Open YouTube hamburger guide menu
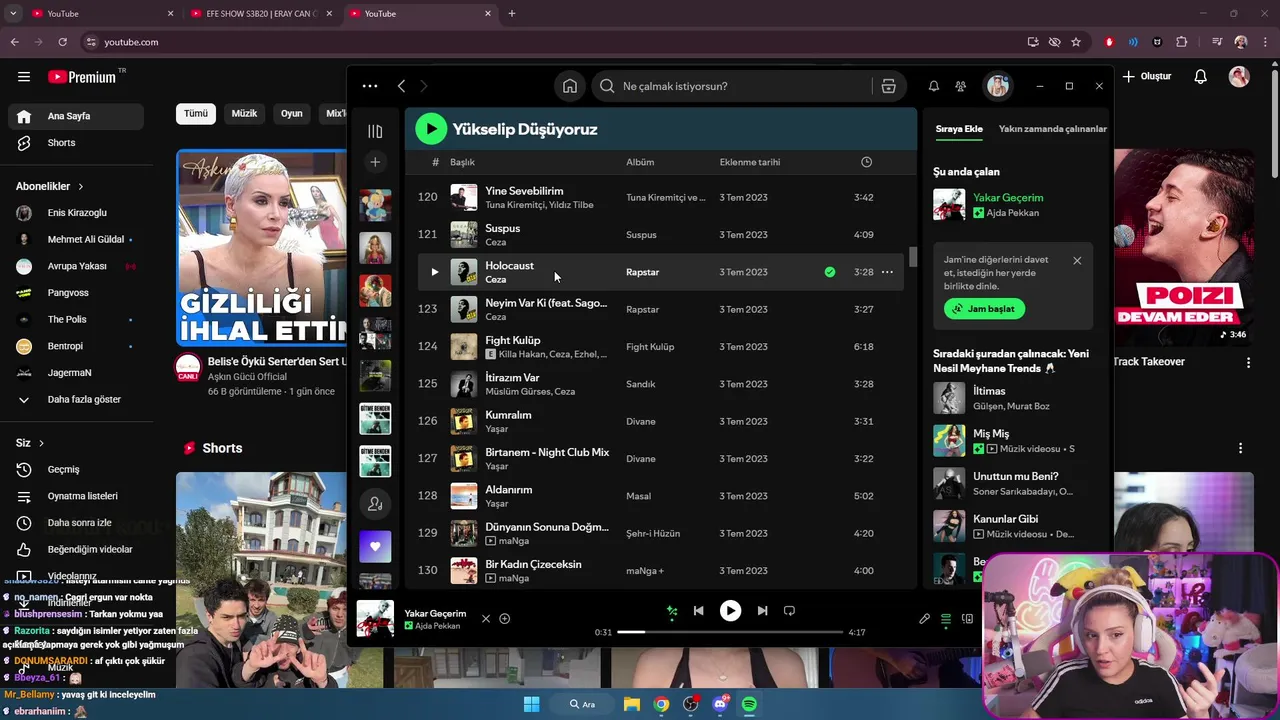Screen dimensions: 1280x720 coord(24,77)
